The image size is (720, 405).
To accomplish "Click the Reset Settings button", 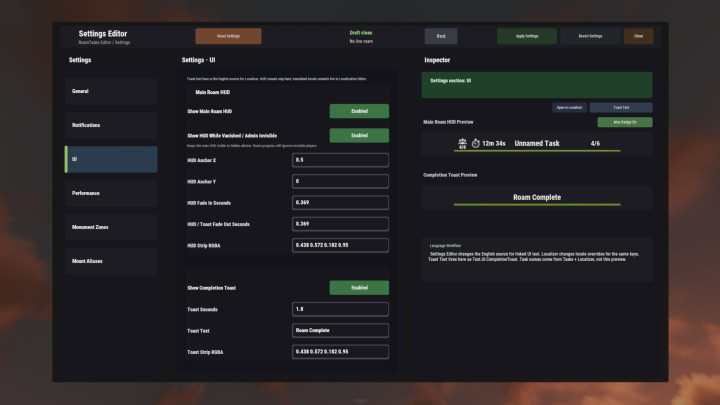I will pyautogui.click(x=228, y=36).
